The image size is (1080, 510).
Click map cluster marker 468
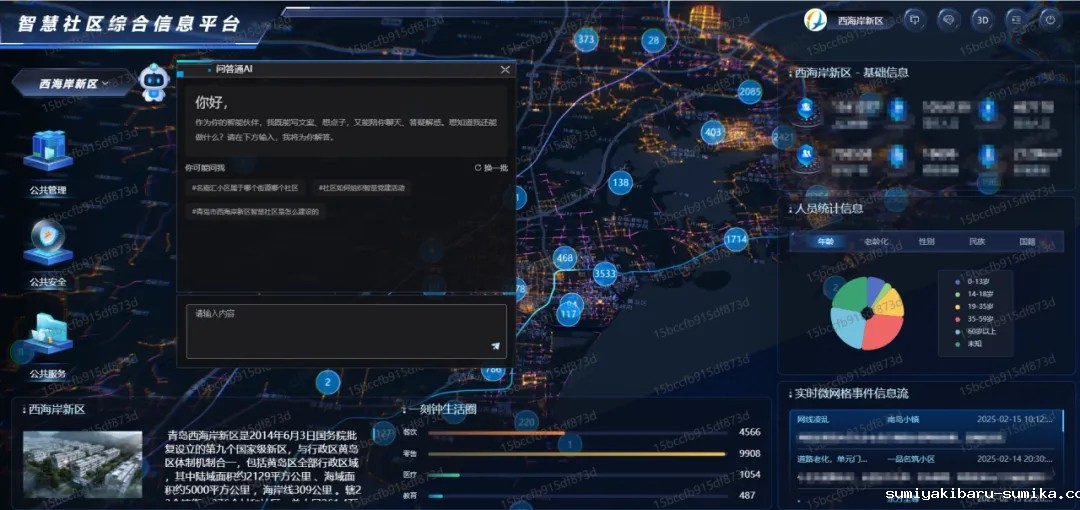coord(564,258)
